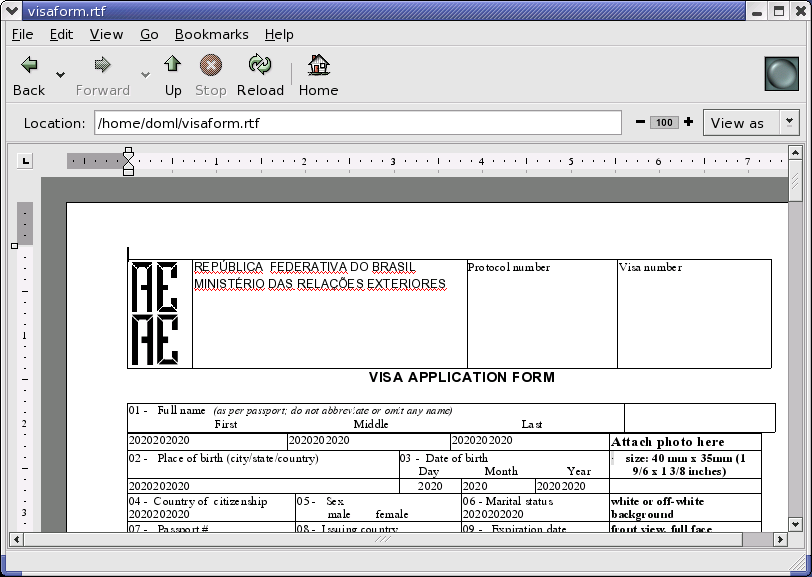Click the Location path text field

[357, 123]
